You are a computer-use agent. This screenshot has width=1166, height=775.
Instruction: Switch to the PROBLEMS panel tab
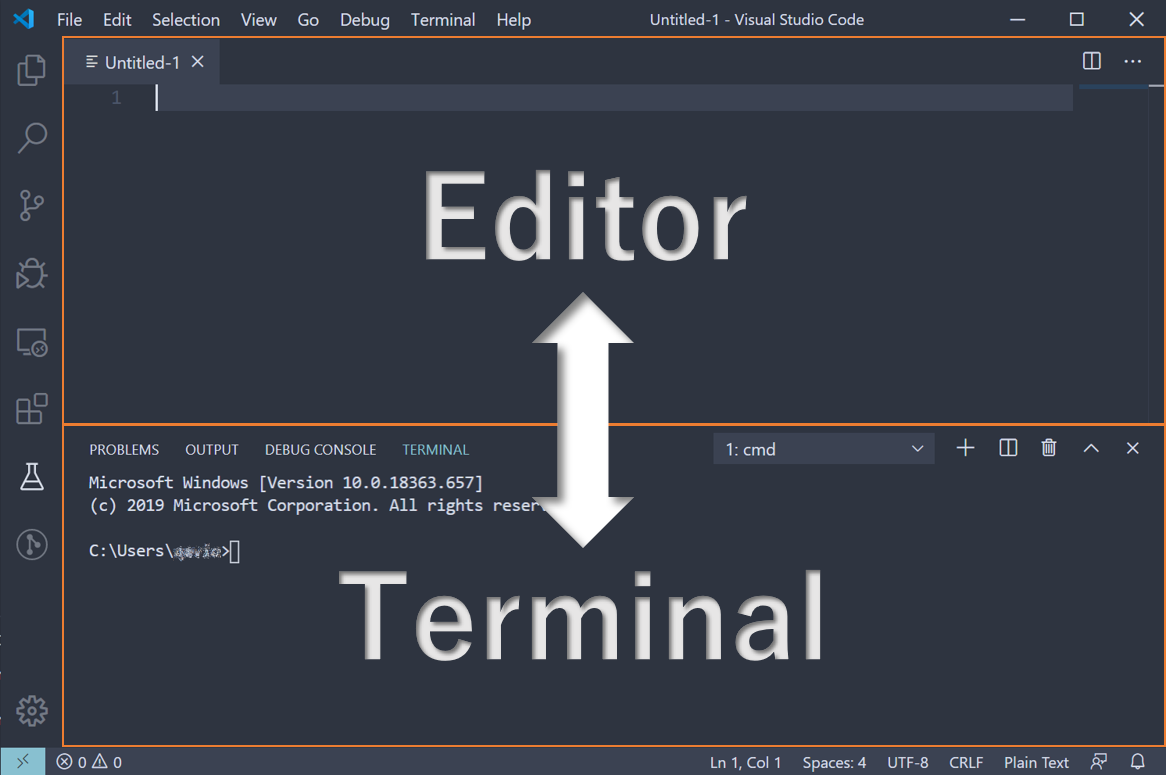[124, 450]
